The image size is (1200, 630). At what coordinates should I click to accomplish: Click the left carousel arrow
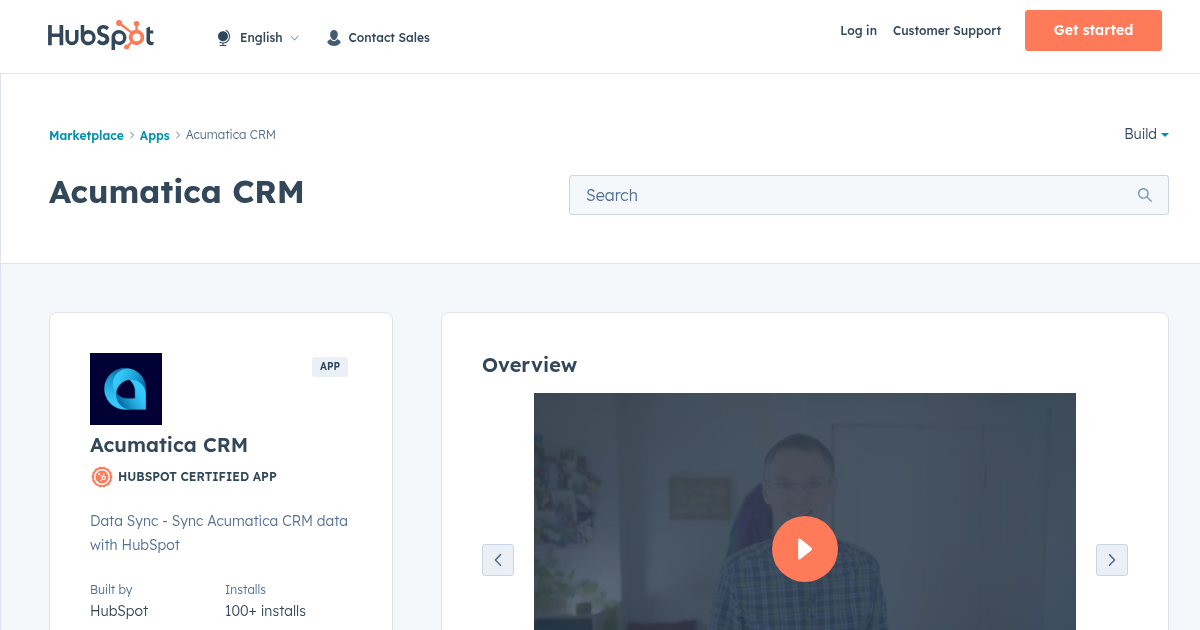pos(498,560)
